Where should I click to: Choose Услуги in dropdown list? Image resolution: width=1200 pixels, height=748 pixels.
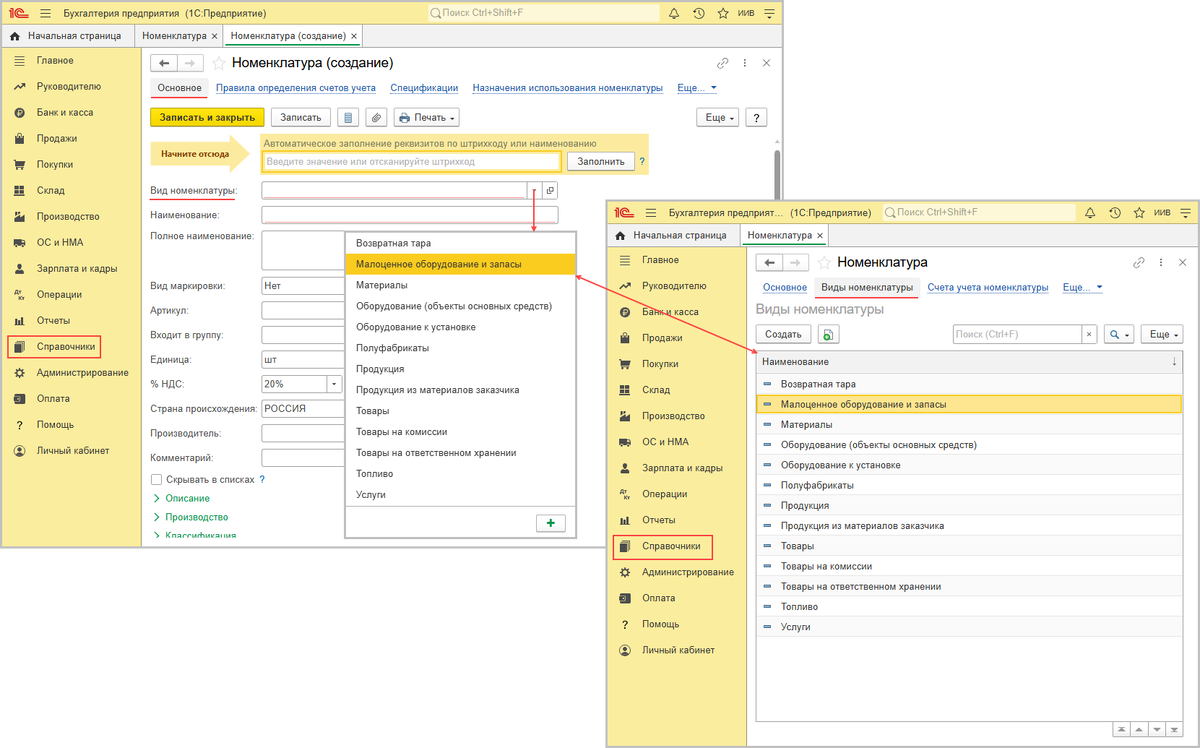point(461,495)
